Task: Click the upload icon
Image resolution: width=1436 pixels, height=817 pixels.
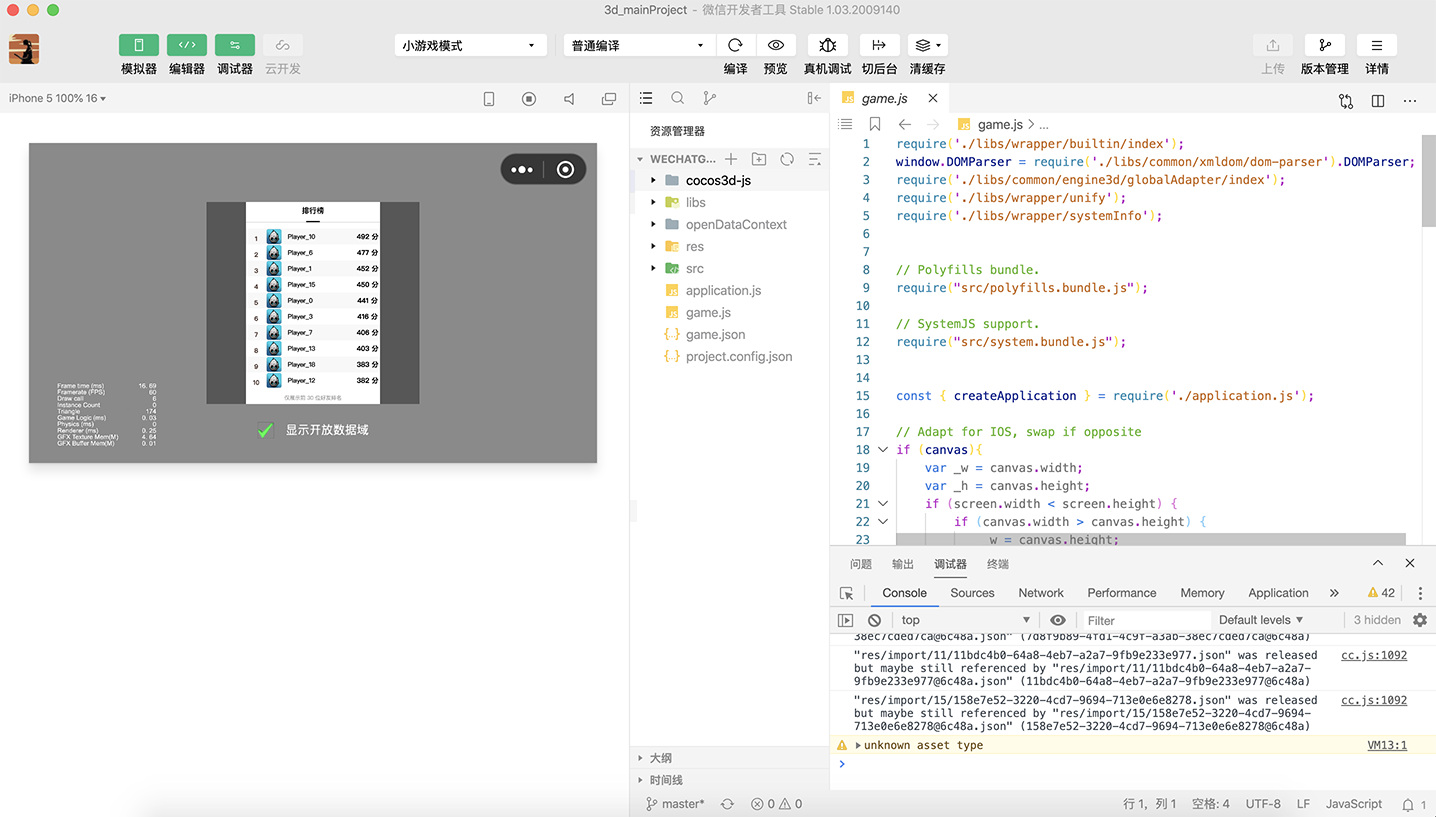Action: coord(1273,45)
